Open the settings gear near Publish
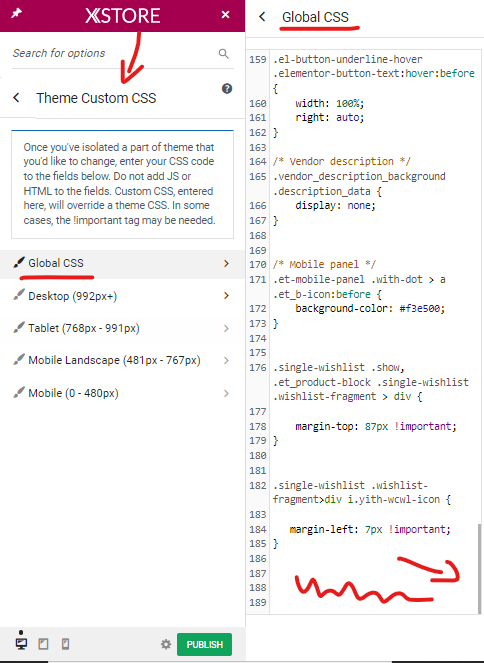The height and width of the screenshot is (663, 484). tap(166, 644)
